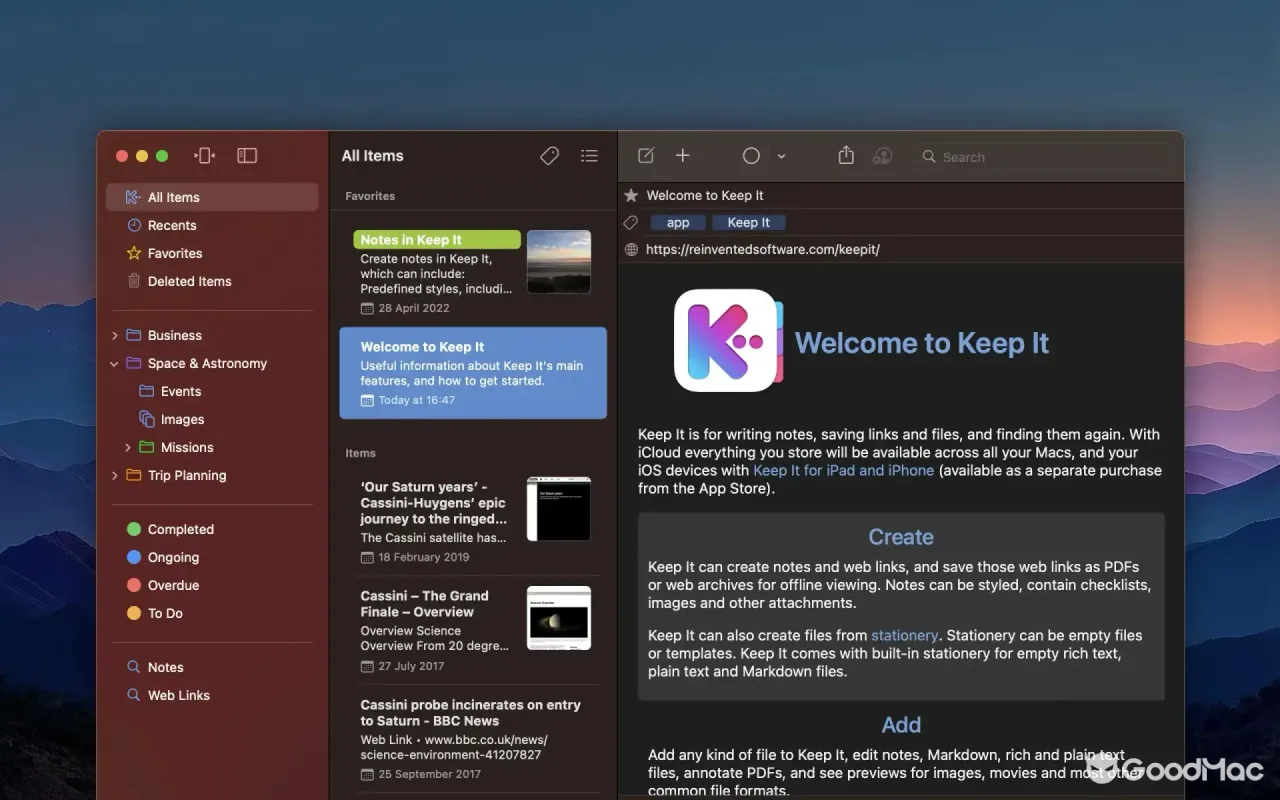Toggle the sidebar visibility button

click(247, 155)
